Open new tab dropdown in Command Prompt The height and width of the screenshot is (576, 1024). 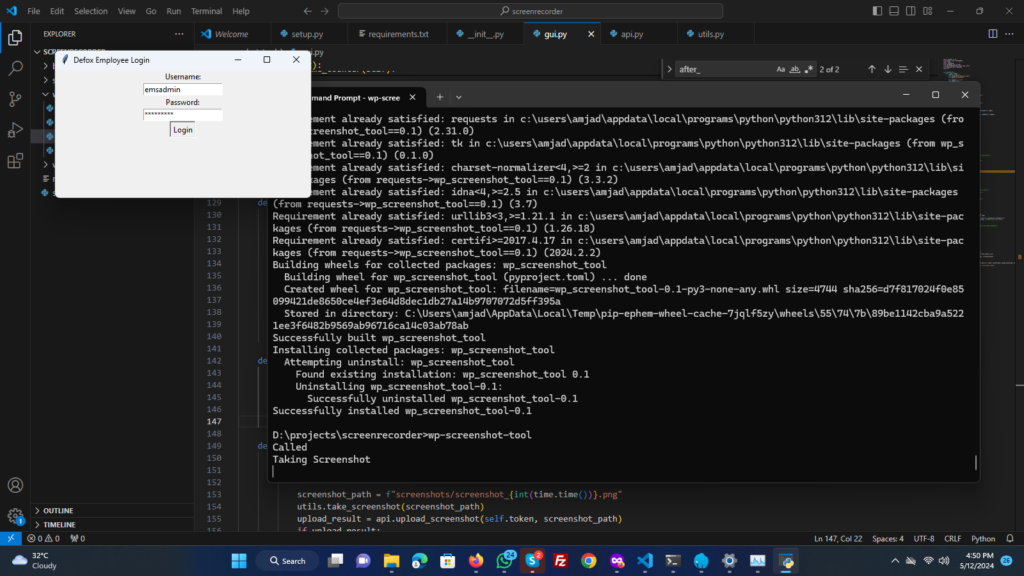458,97
